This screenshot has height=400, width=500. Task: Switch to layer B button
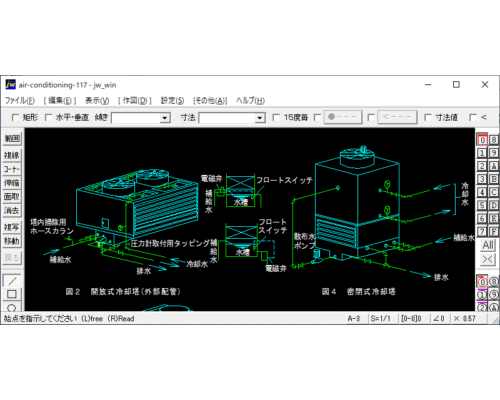(x=494, y=179)
